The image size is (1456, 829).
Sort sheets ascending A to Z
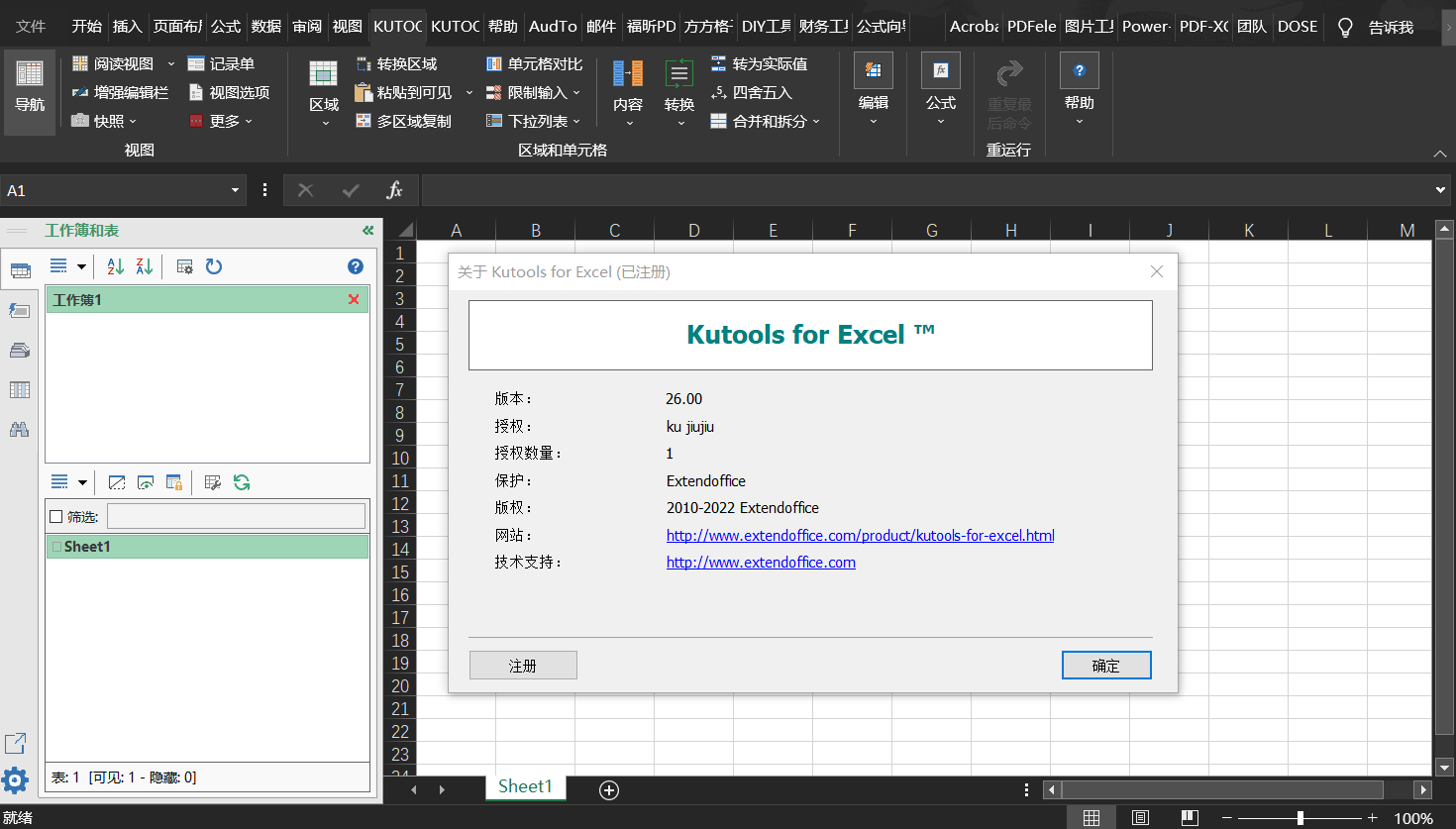pyautogui.click(x=116, y=266)
